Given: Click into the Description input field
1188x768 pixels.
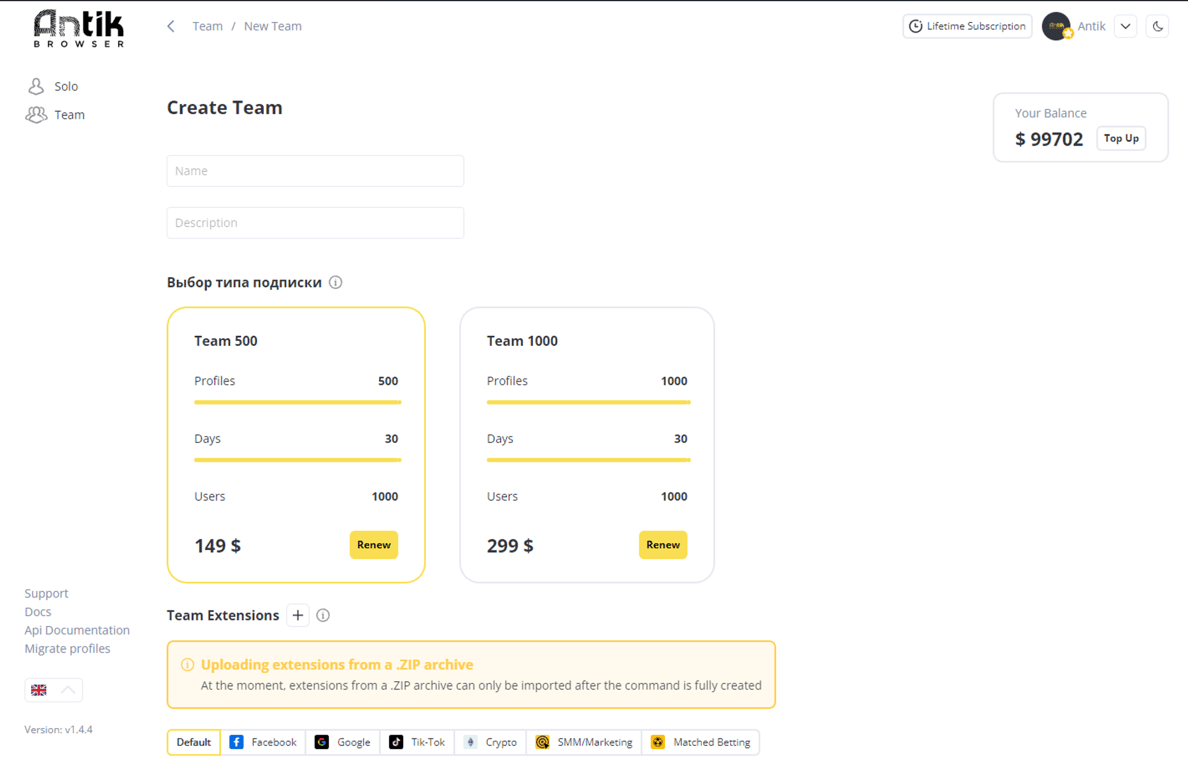Looking at the screenshot, I should [315, 223].
